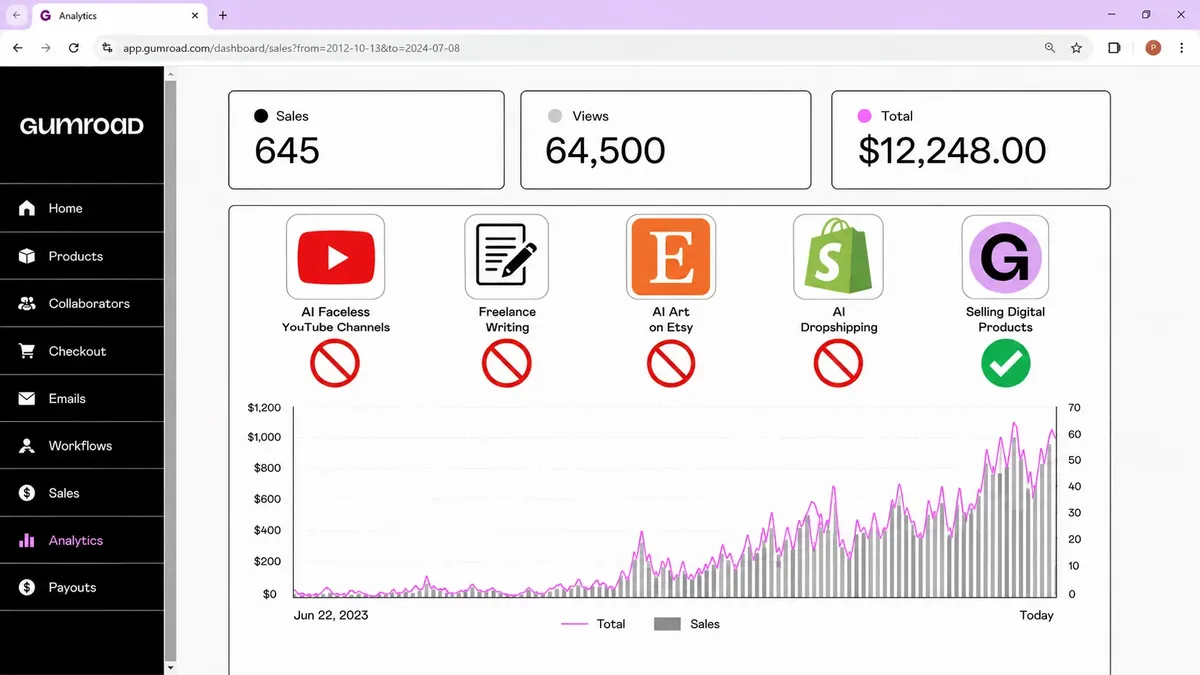
Task: Toggle the Sales series in chart legend
Action: click(x=687, y=624)
